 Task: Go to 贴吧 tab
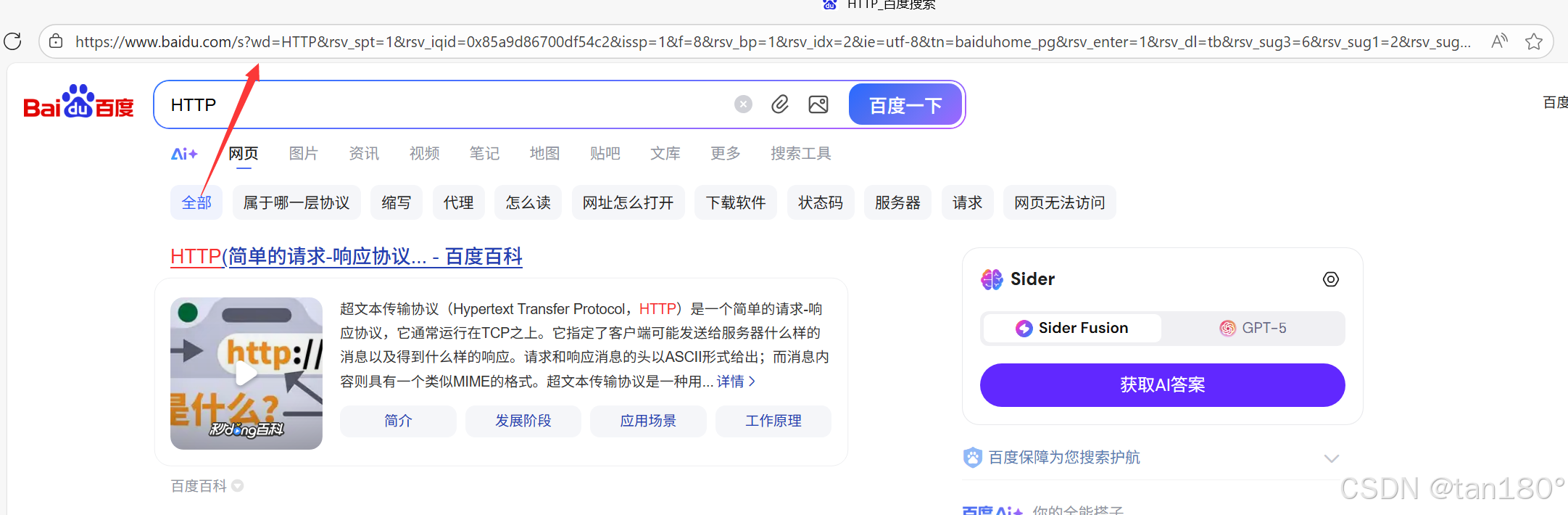(x=605, y=154)
